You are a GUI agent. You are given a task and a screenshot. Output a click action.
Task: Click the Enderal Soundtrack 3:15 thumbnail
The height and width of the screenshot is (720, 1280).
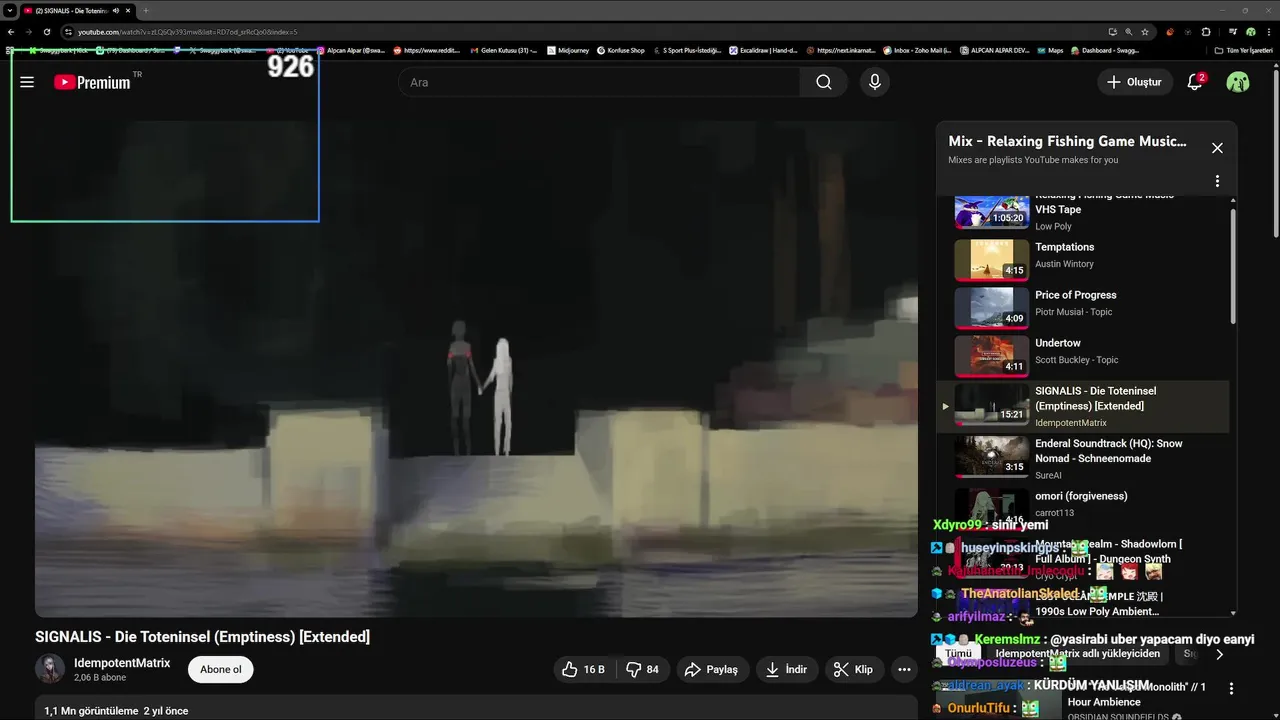tap(991, 456)
